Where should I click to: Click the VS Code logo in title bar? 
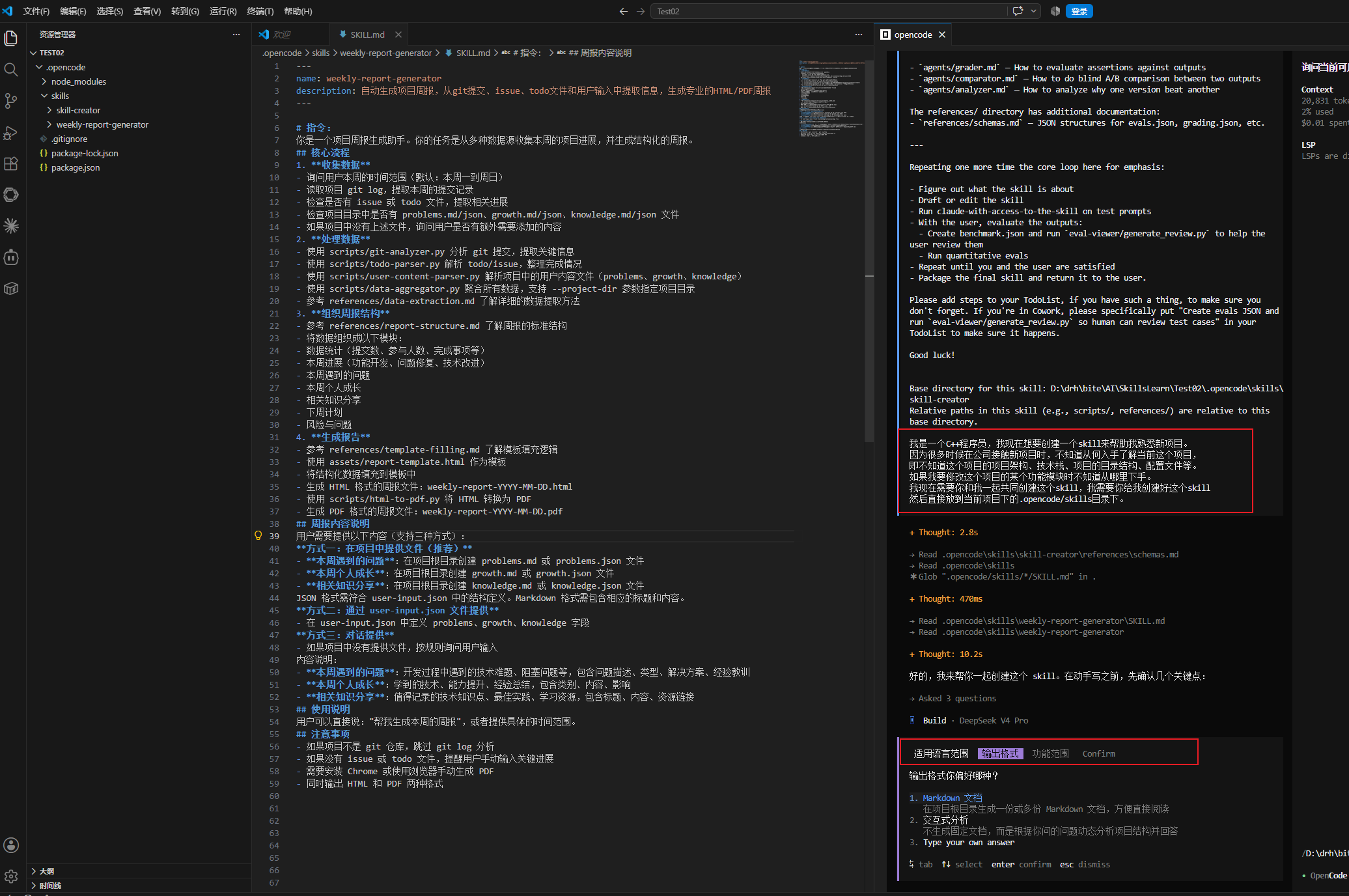8,11
